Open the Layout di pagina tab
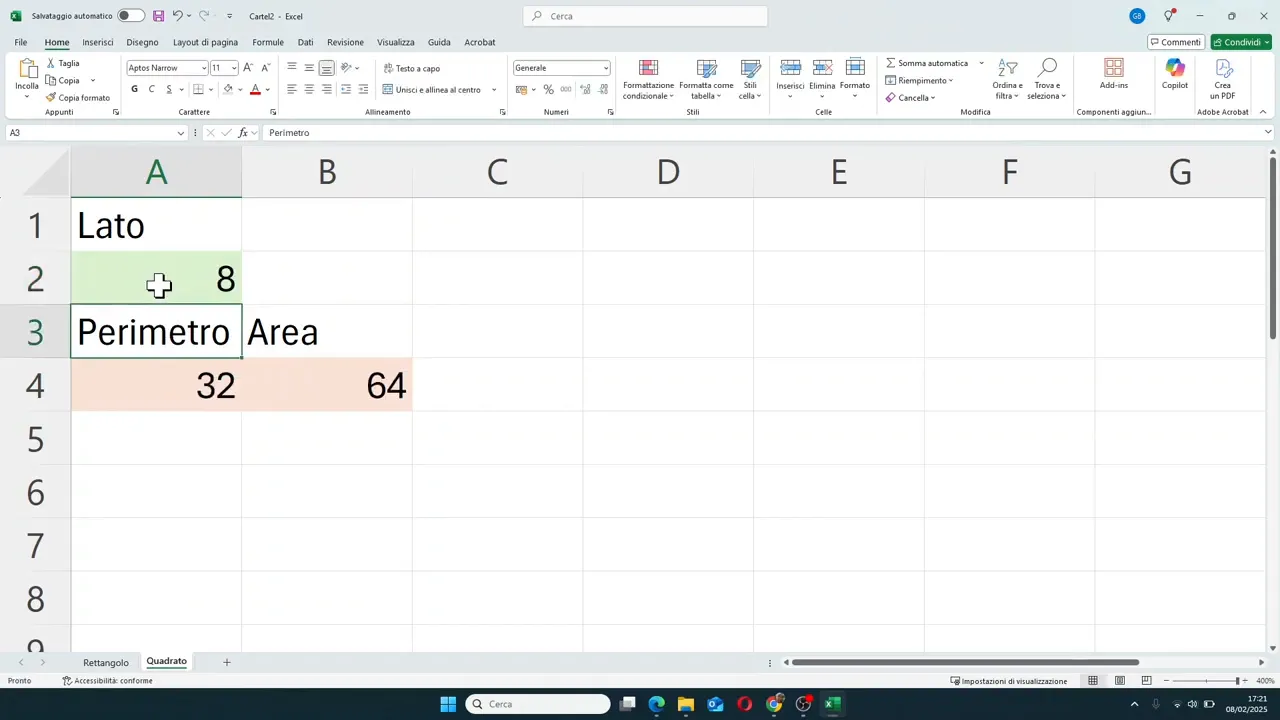The width and height of the screenshot is (1280, 720). 205,42
